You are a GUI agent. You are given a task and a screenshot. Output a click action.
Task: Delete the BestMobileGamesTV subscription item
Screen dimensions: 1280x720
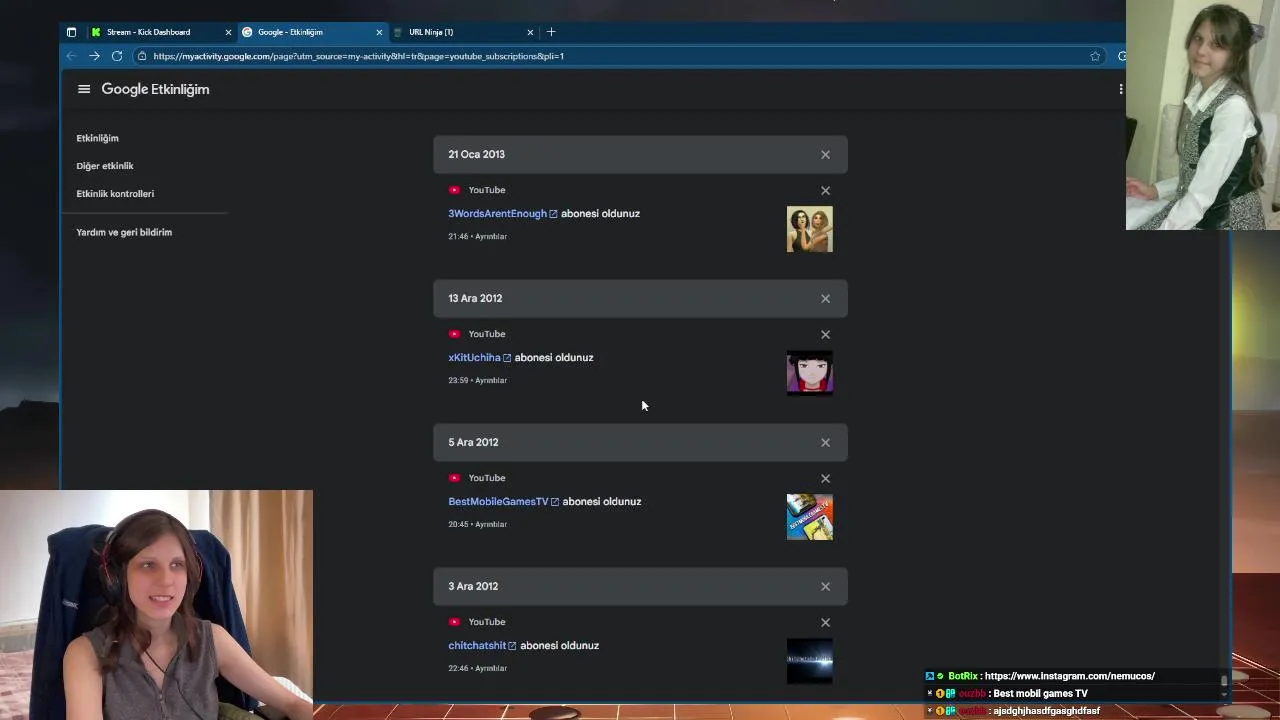coord(825,478)
